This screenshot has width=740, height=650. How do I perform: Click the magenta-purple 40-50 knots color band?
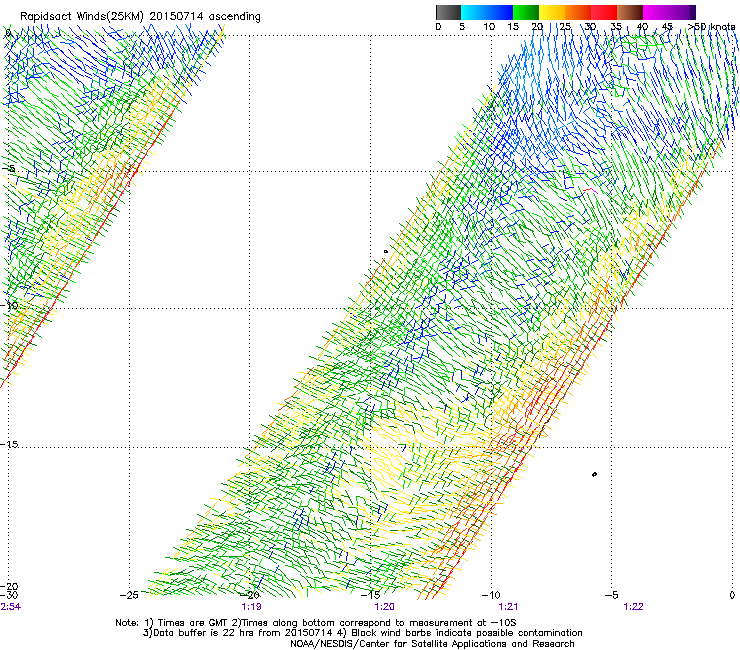coord(669,12)
